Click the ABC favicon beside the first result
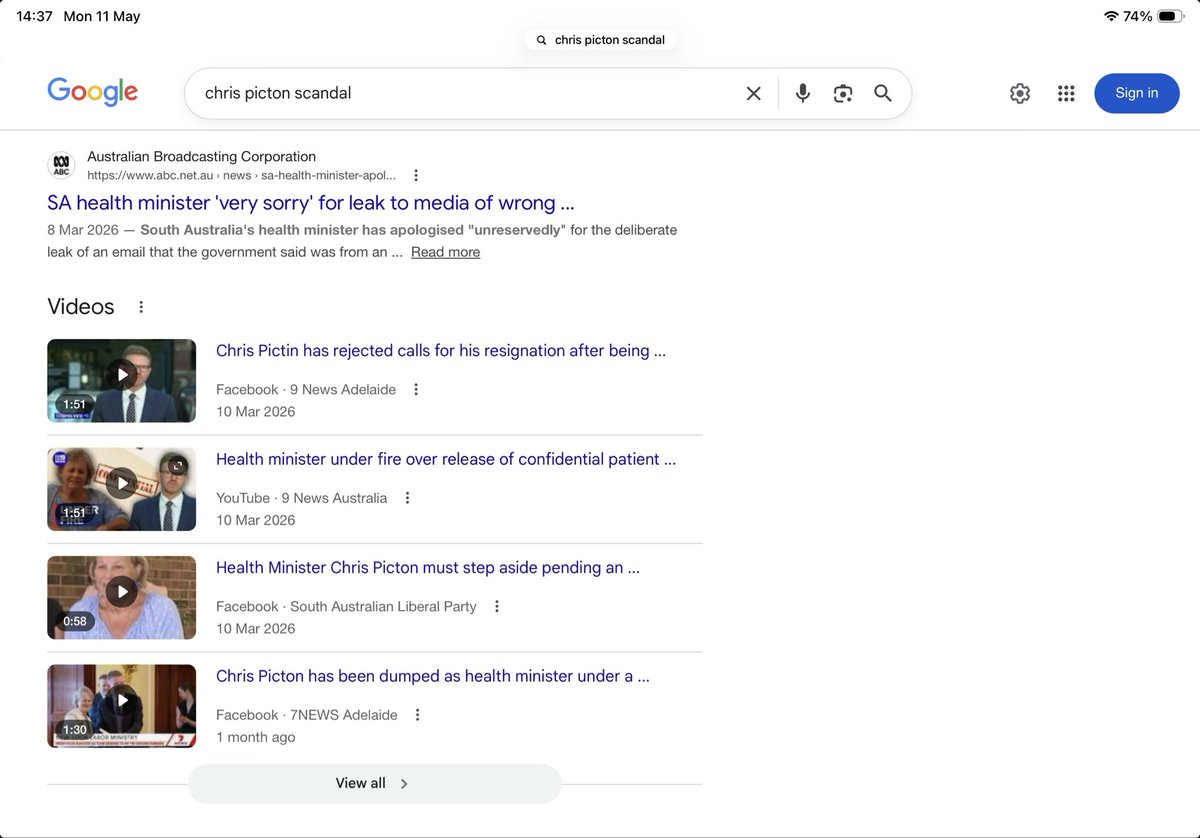This screenshot has width=1200, height=838. (61, 165)
